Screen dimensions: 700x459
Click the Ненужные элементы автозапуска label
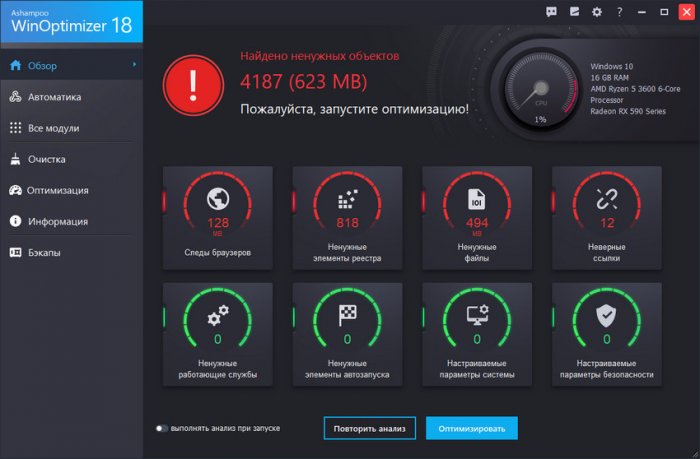coord(347,369)
